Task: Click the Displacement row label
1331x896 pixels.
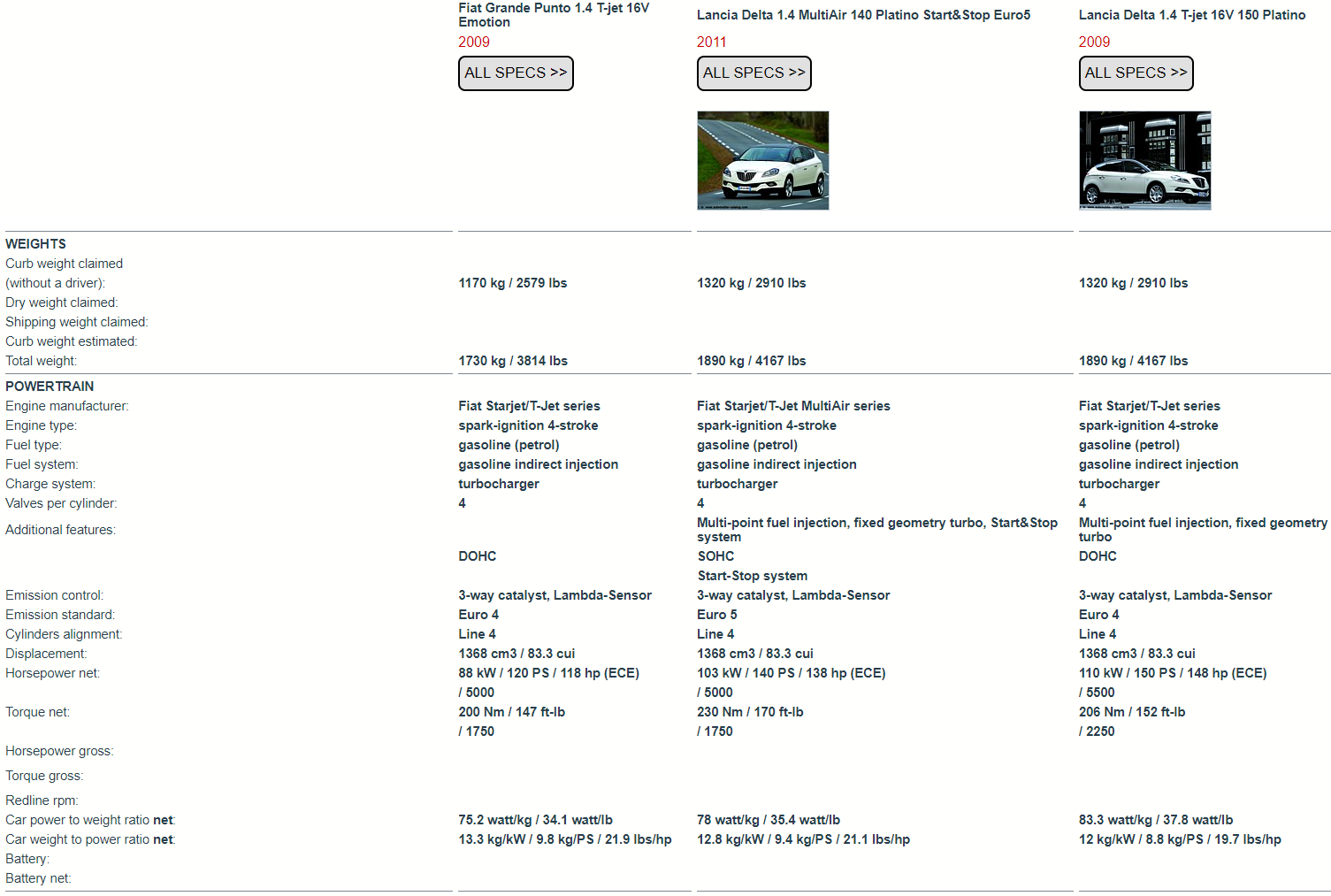Action: [x=46, y=654]
